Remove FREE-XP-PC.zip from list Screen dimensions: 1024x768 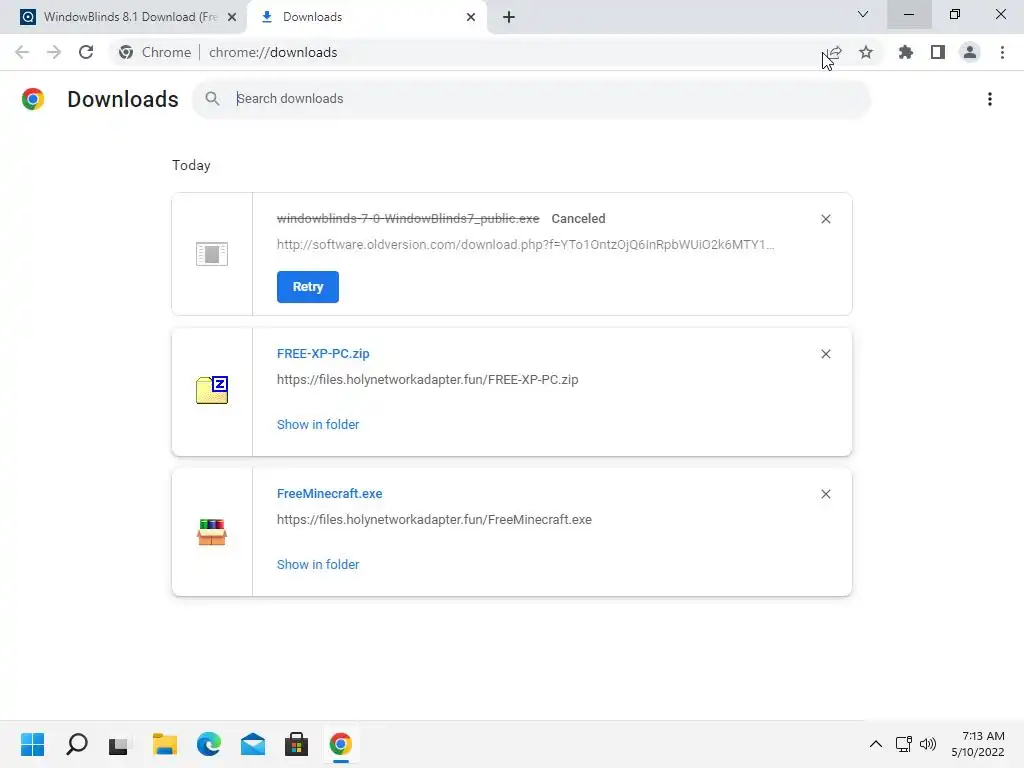click(x=825, y=354)
